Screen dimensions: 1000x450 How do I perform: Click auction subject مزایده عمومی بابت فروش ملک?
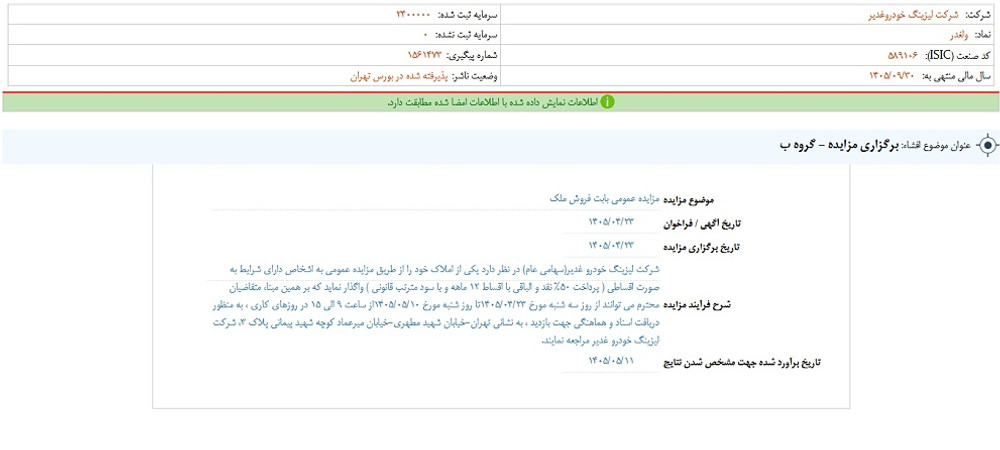(605, 199)
